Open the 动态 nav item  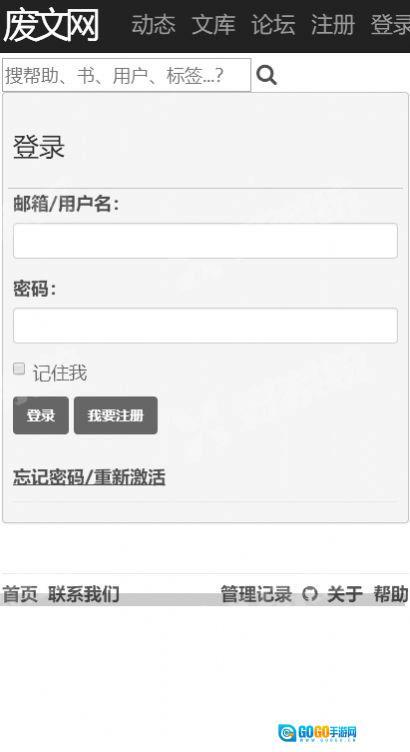(x=153, y=24)
